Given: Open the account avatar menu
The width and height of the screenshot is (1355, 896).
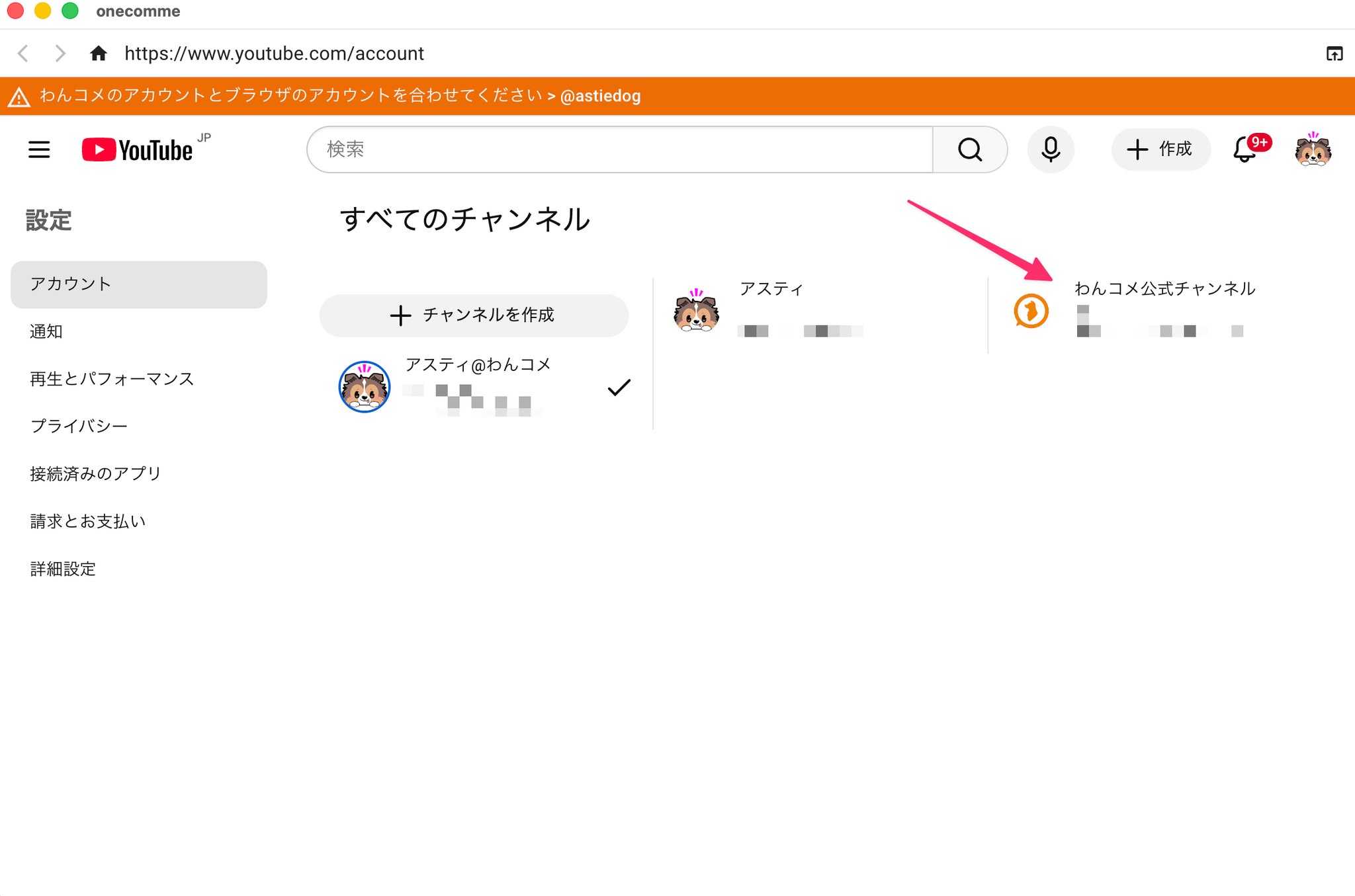Looking at the screenshot, I should point(1313,149).
